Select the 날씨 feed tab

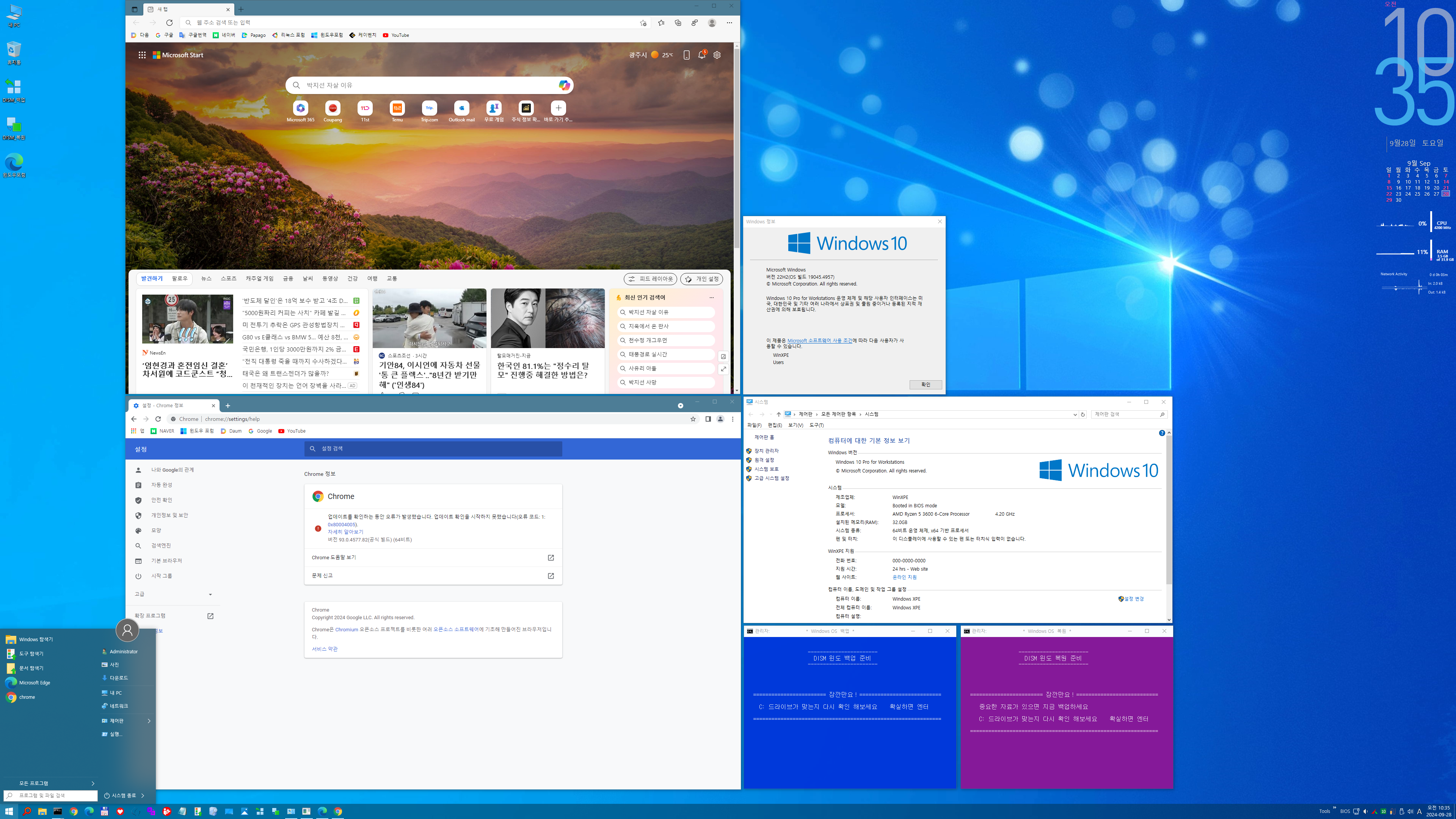pos(308,279)
